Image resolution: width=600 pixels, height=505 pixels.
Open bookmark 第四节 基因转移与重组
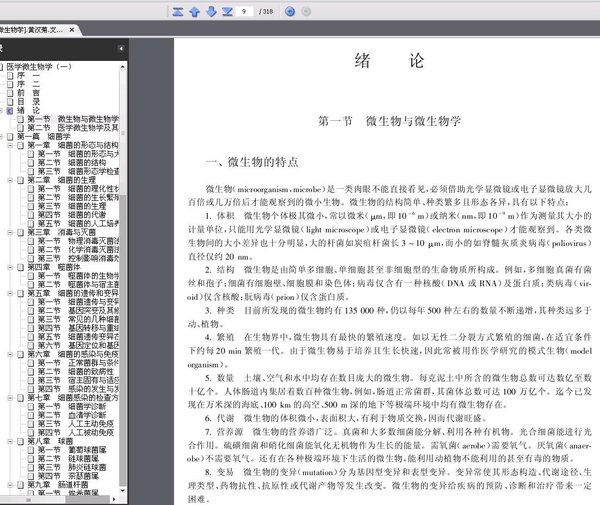pyautogui.click(x=78, y=328)
